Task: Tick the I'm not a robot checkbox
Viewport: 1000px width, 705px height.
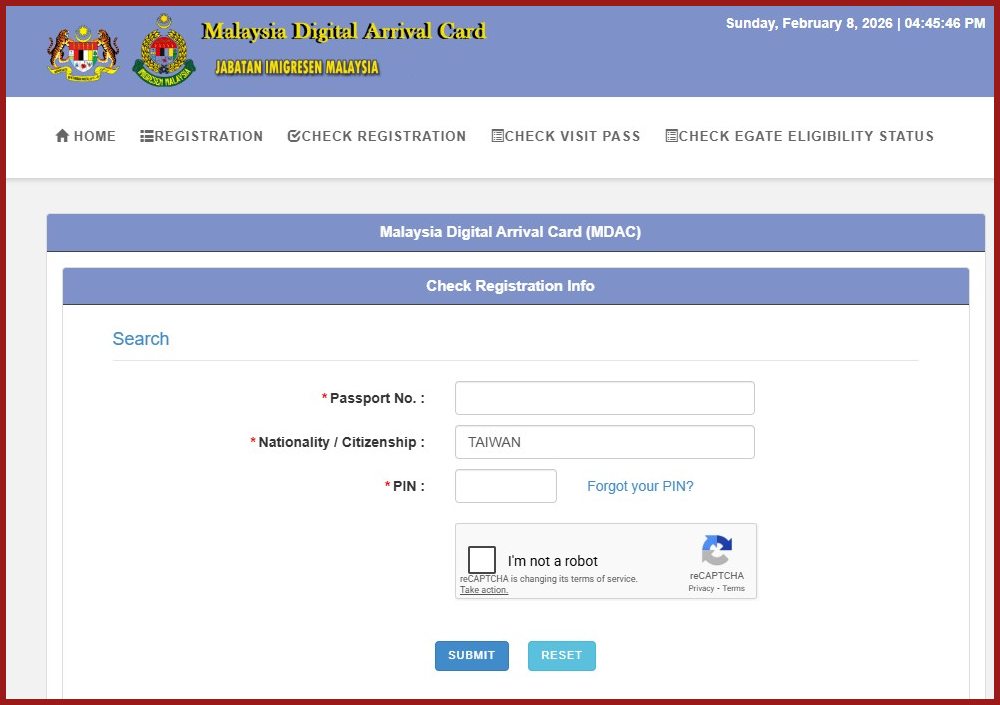Action: point(482,560)
